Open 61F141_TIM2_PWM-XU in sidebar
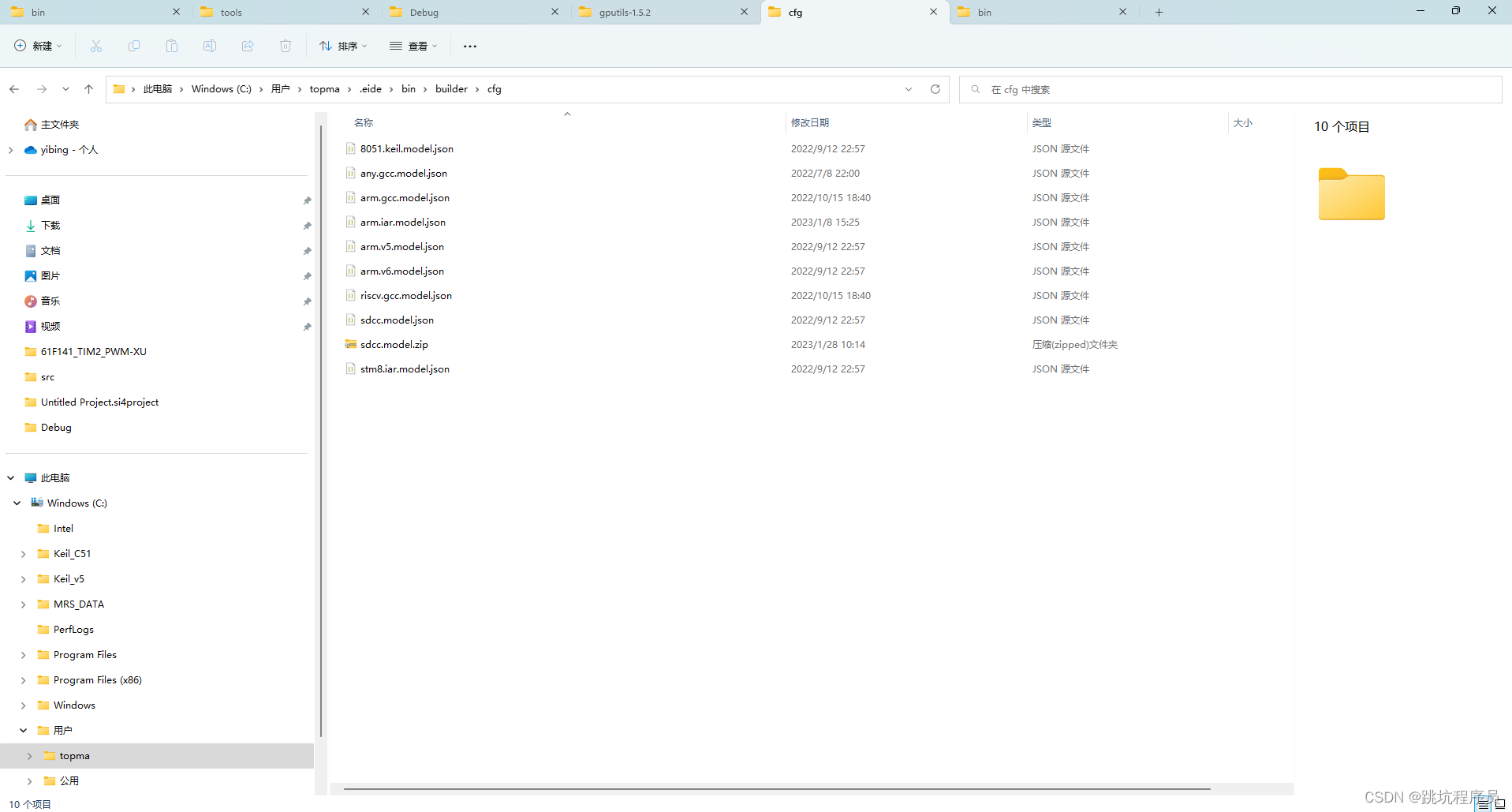1512x812 pixels. (x=93, y=352)
